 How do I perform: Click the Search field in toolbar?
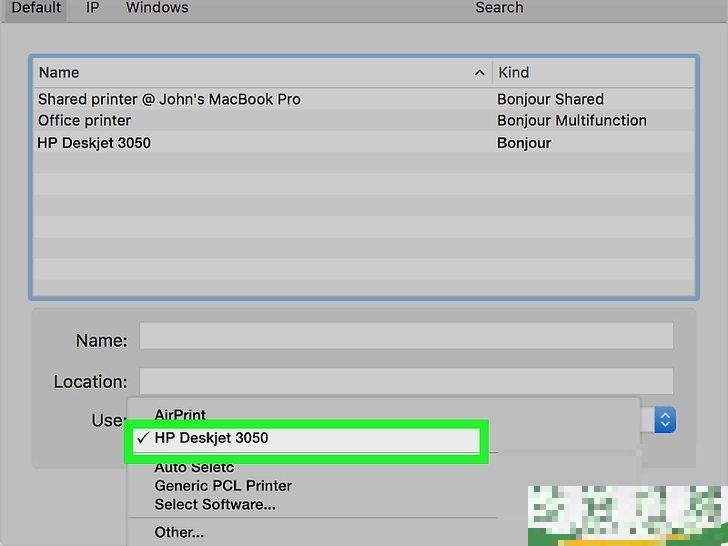499,8
